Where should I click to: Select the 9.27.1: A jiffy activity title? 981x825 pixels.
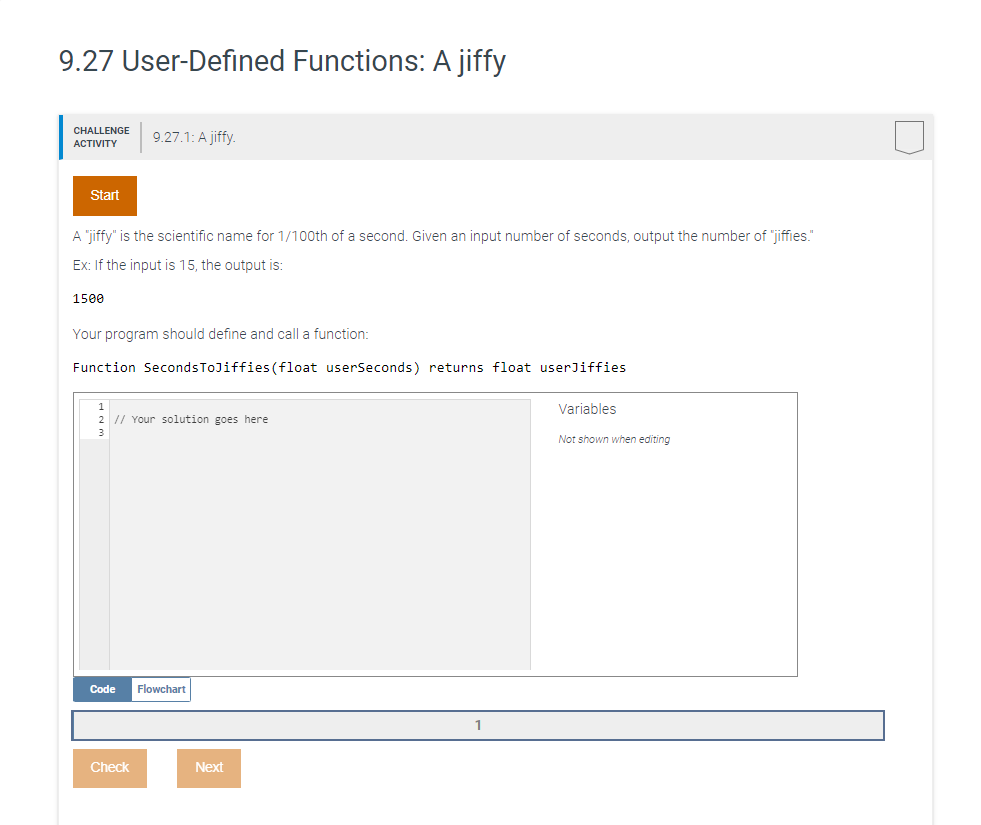pyautogui.click(x=193, y=137)
